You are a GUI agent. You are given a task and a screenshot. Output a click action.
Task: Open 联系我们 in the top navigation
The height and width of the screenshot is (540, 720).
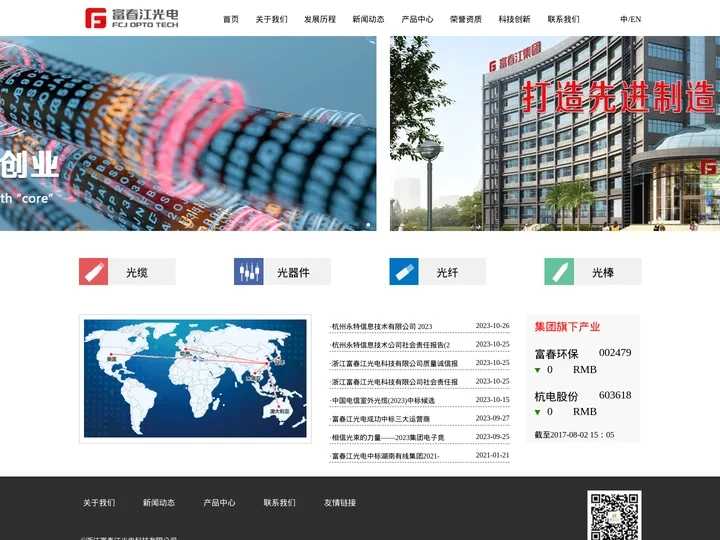[563, 19]
